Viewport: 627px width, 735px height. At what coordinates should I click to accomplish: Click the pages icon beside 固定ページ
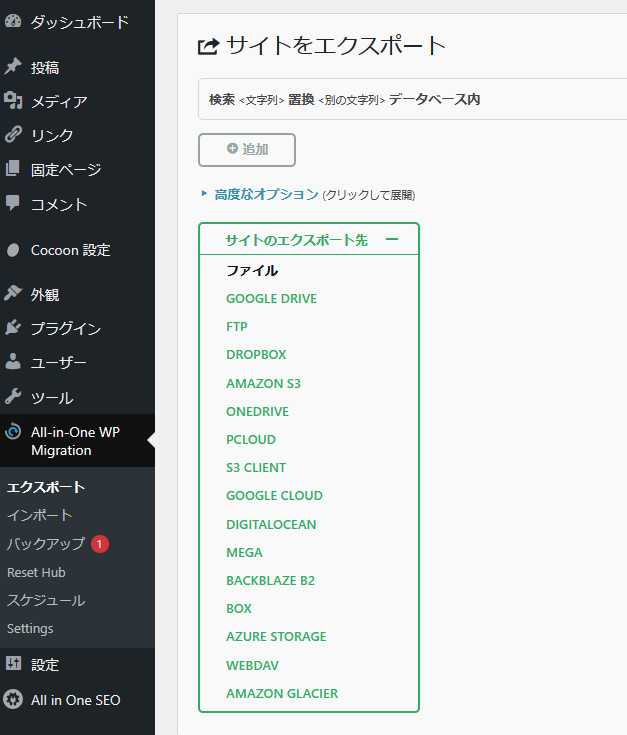click(13, 169)
